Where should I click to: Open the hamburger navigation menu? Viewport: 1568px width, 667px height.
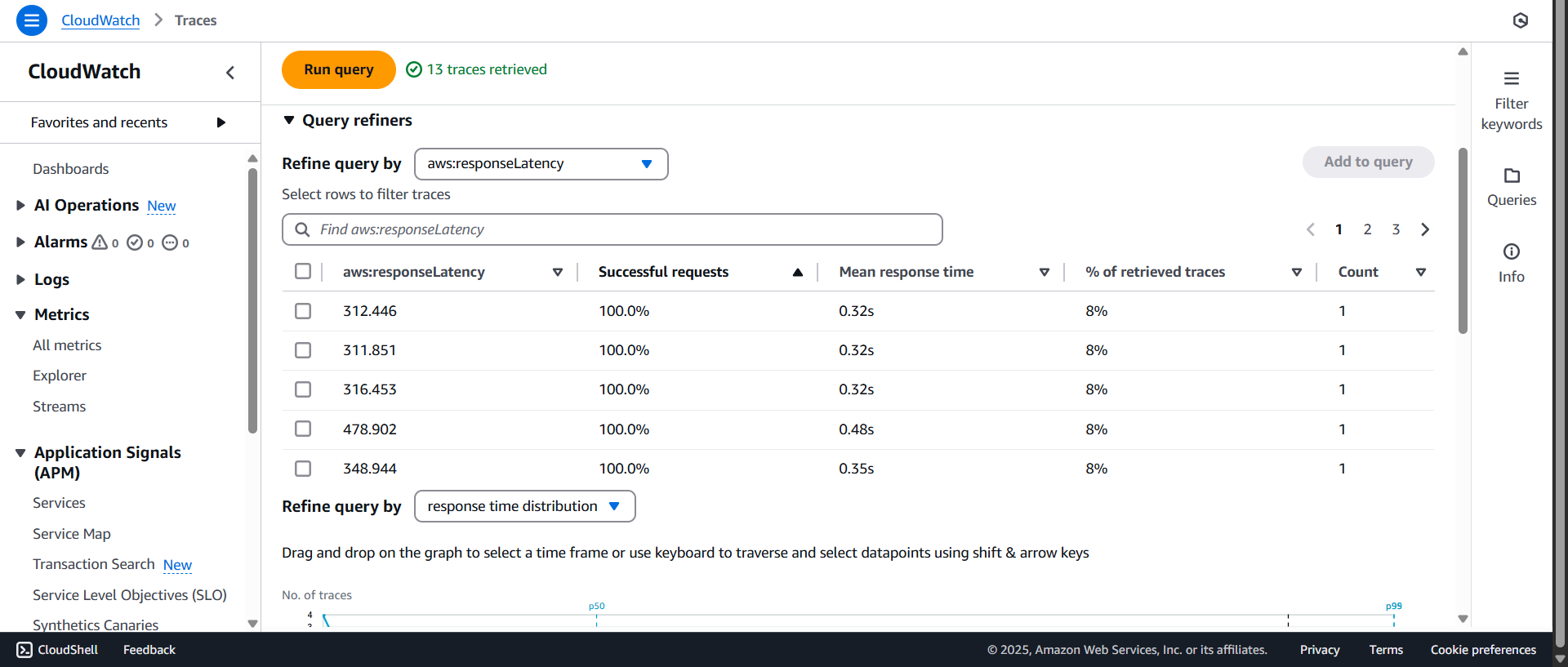pos(31,20)
